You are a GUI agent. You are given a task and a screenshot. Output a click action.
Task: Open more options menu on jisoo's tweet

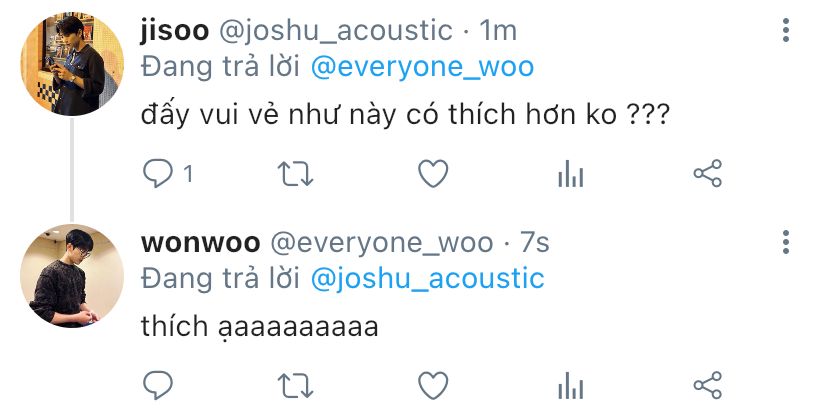coord(786,30)
